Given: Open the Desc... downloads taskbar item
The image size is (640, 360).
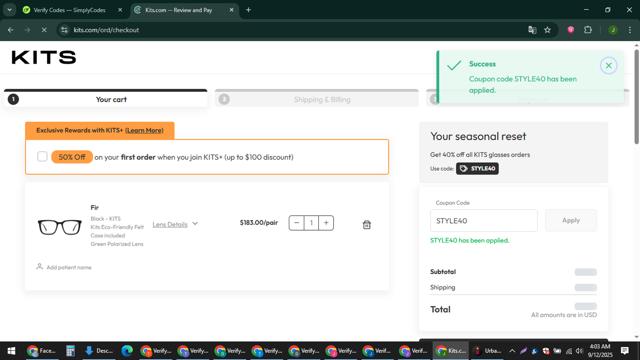Looking at the screenshot, I should click(99, 351).
